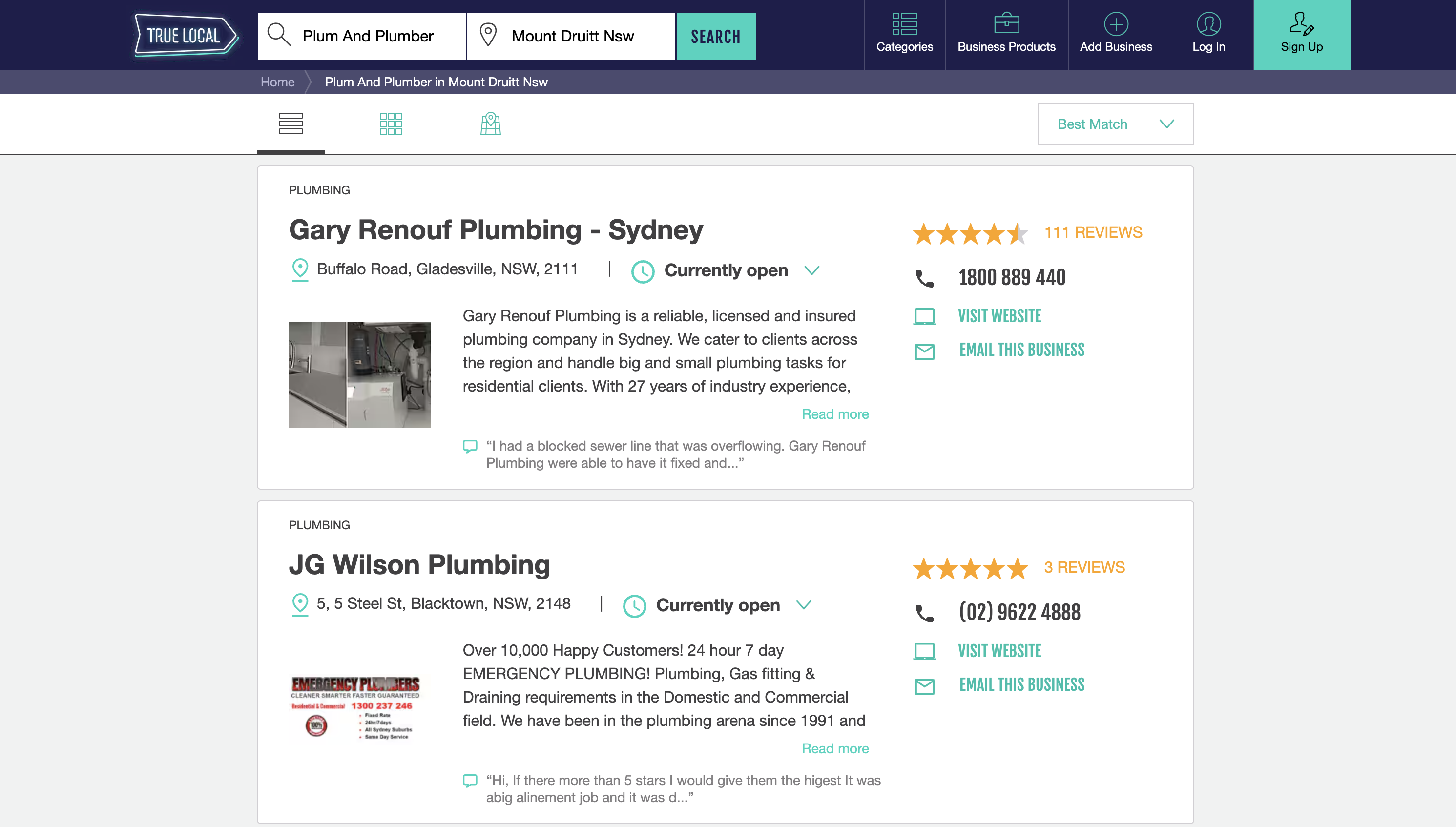This screenshot has height=827, width=1456.
Task: Expand JG Wilson opening hours chevron
Action: click(x=804, y=605)
